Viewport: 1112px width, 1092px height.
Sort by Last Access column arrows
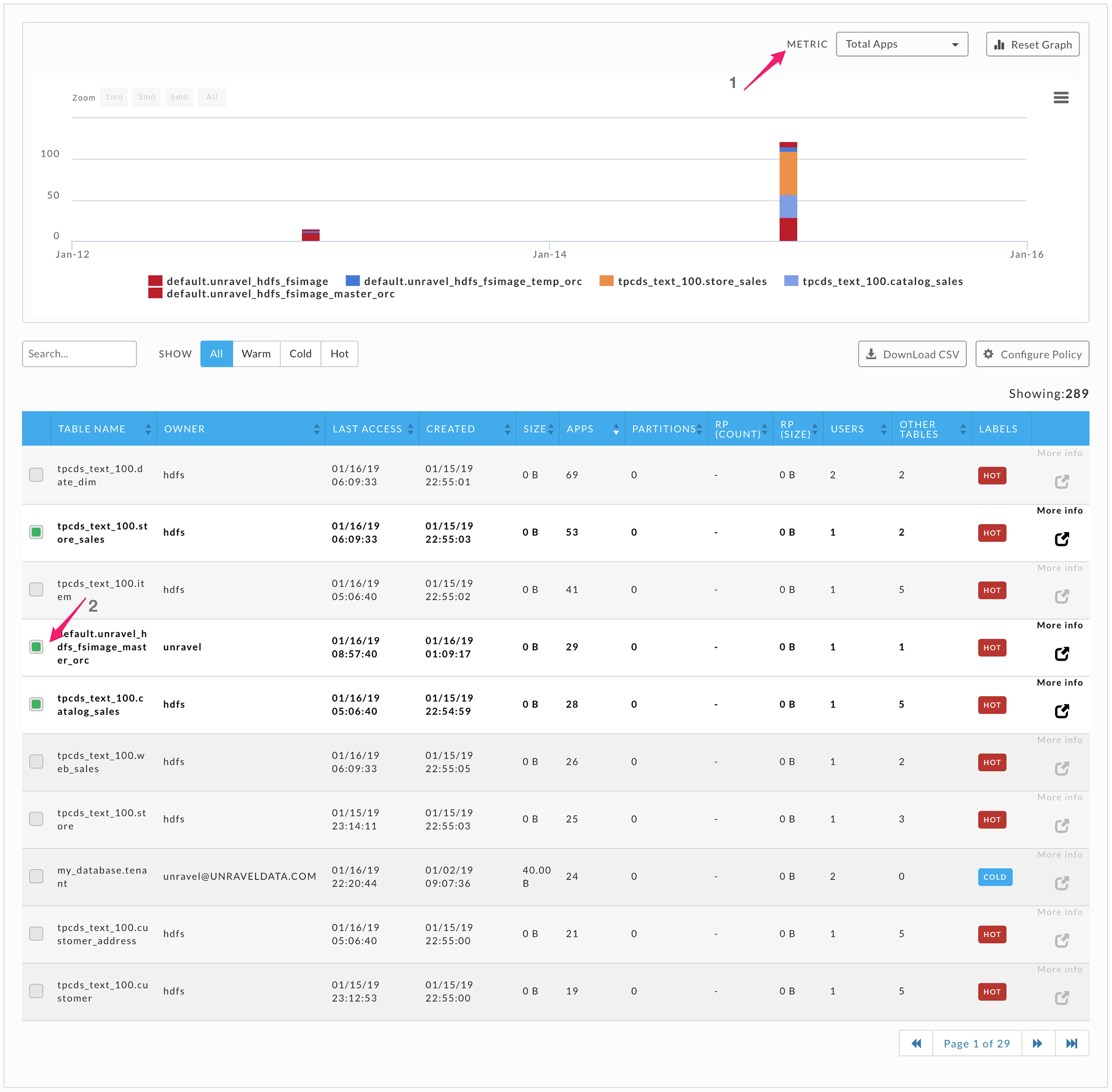click(x=410, y=429)
